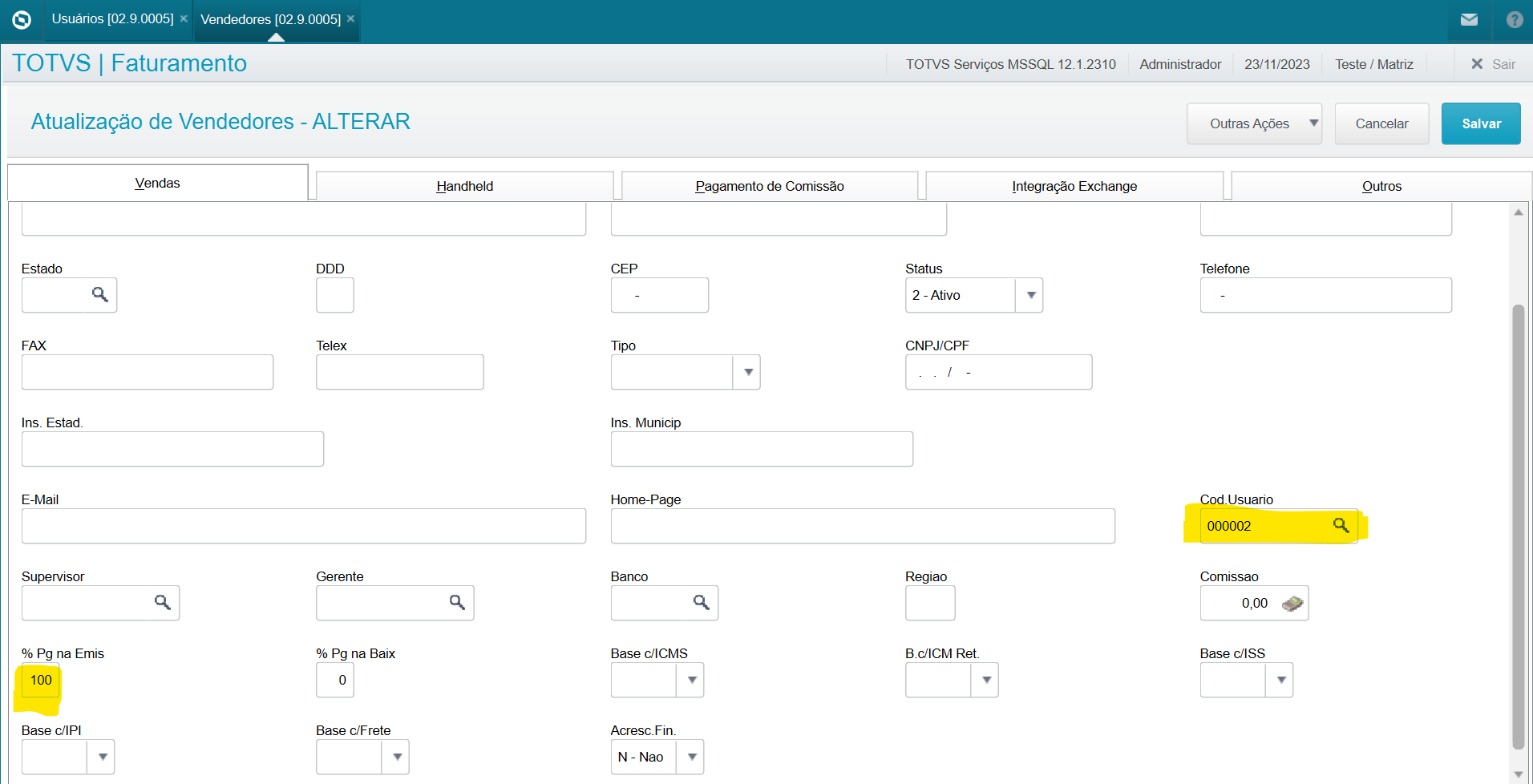
Task: Focus the Ins. Municip input field
Action: pos(762,449)
